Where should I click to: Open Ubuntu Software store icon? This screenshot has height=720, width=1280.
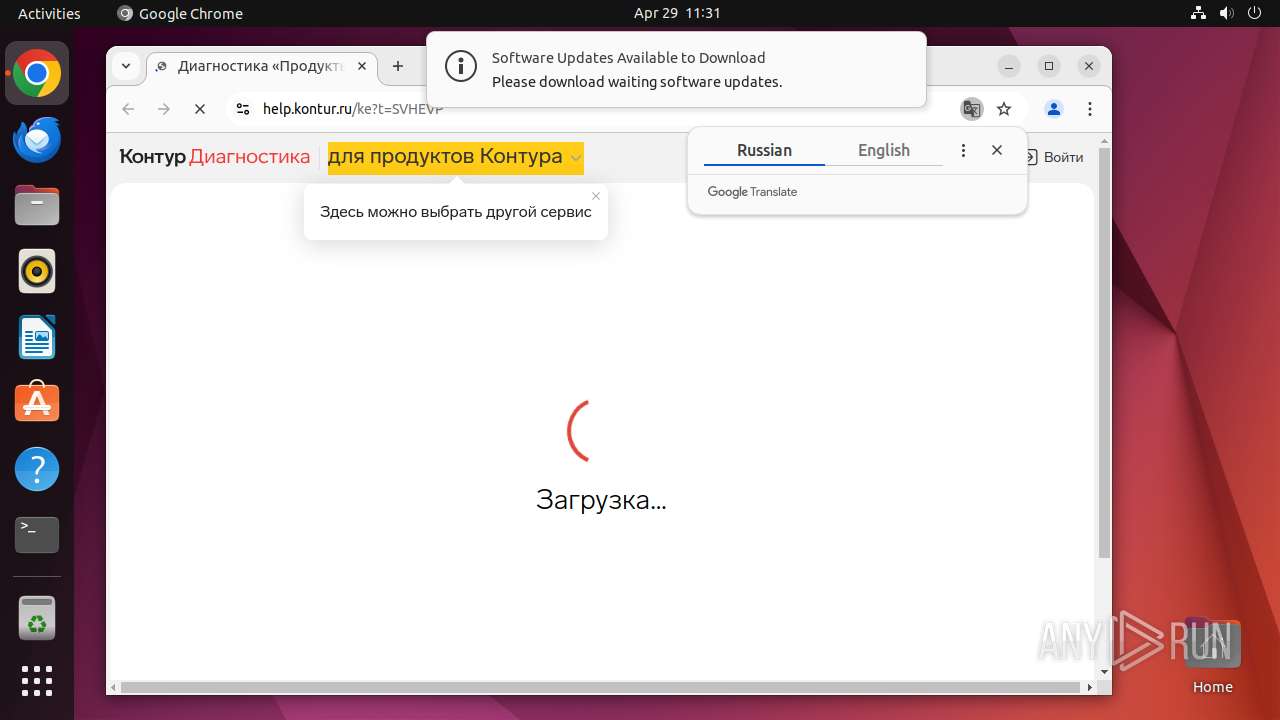[37, 403]
